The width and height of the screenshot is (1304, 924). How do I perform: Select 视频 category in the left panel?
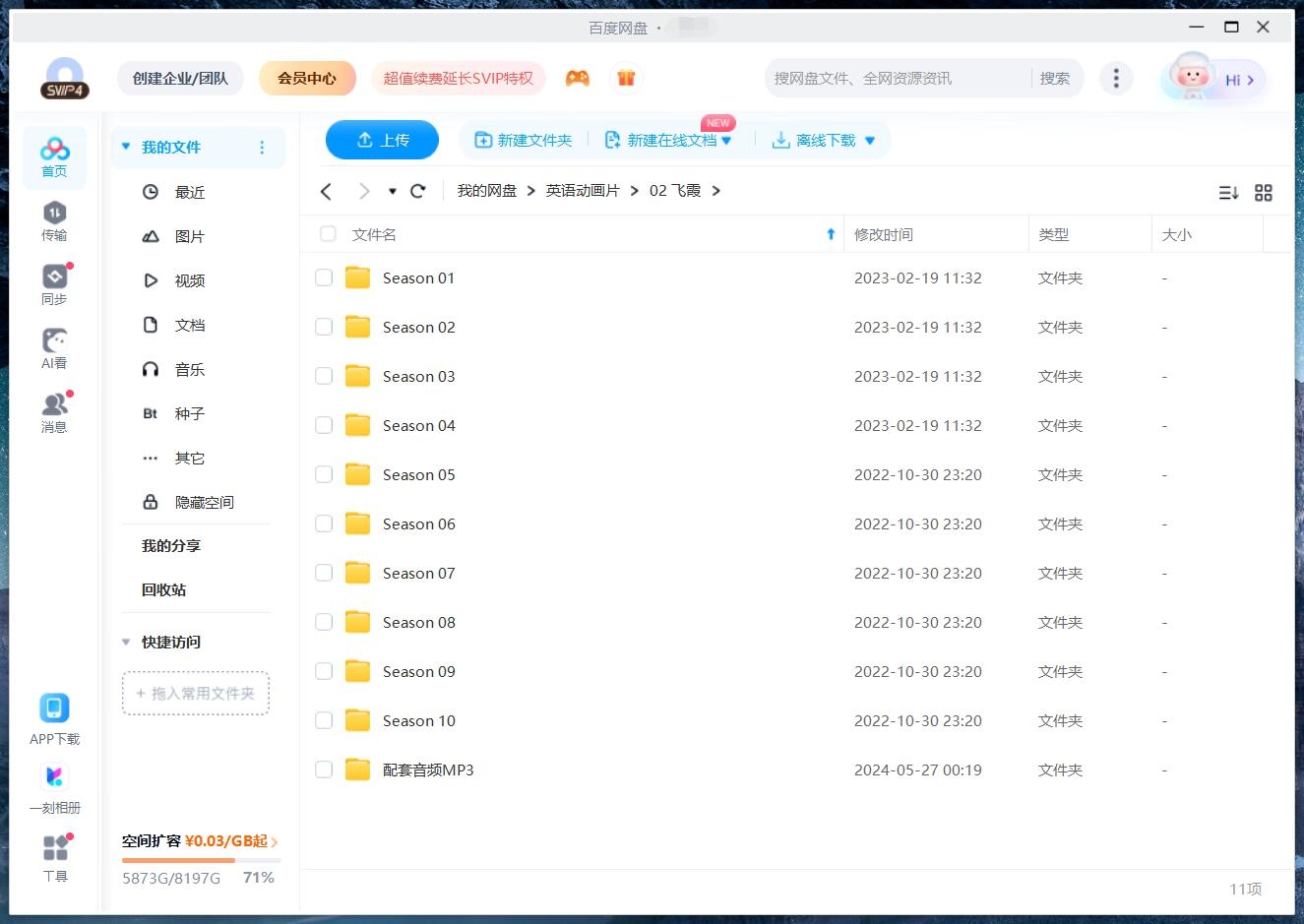189,279
